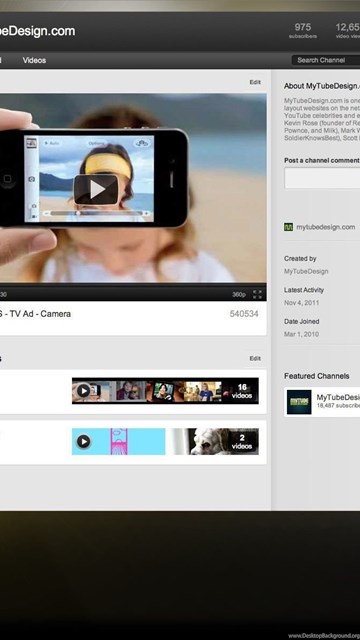Click the channel comment text box
This screenshot has height=640, width=360.
(x=322, y=178)
